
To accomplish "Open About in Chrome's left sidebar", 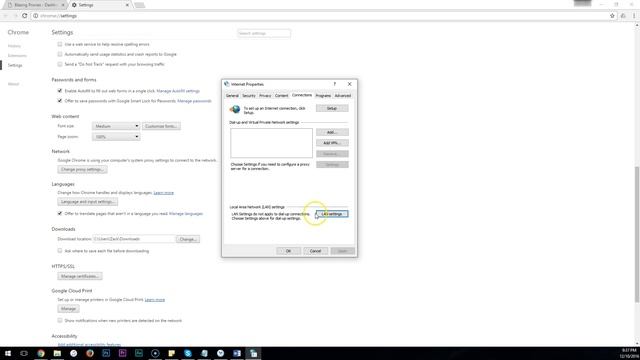I will 13,84.
